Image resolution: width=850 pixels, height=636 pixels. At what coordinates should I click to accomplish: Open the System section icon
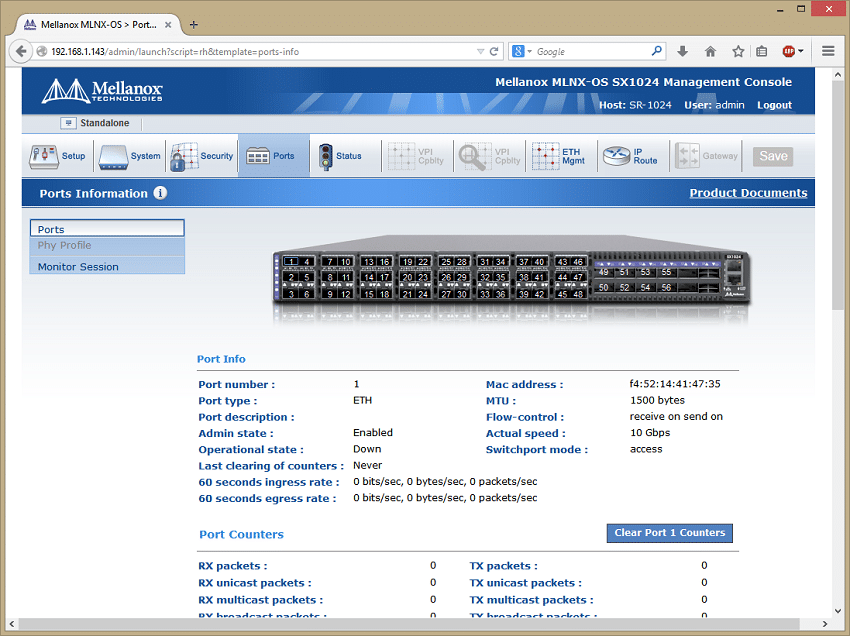click(x=113, y=157)
